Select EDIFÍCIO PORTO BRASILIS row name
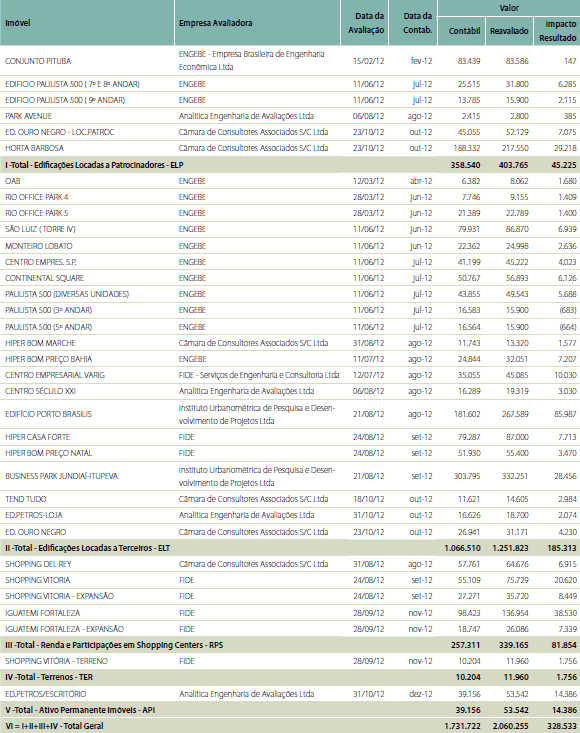Image resolution: width=580 pixels, height=733 pixels. 48,414
